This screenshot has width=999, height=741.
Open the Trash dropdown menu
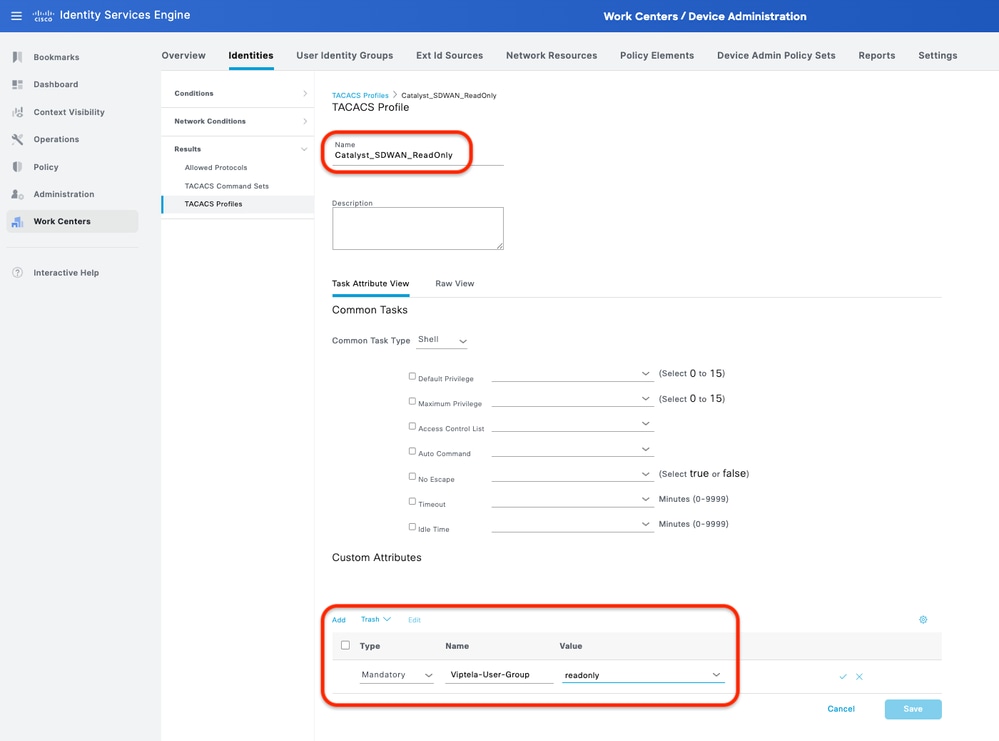(x=375, y=619)
